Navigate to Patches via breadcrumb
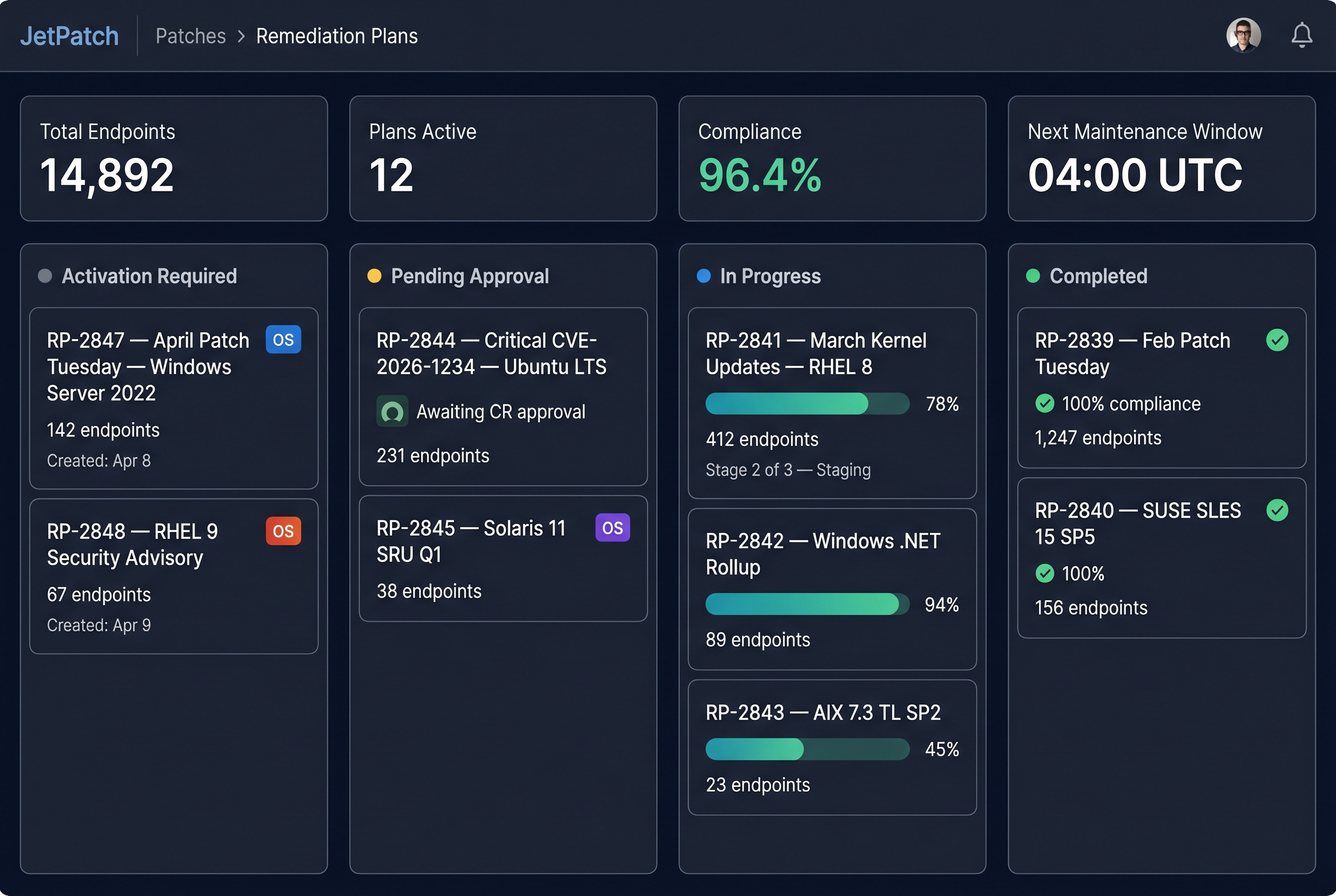Viewport: 1336px width, 896px height. tap(190, 35)
